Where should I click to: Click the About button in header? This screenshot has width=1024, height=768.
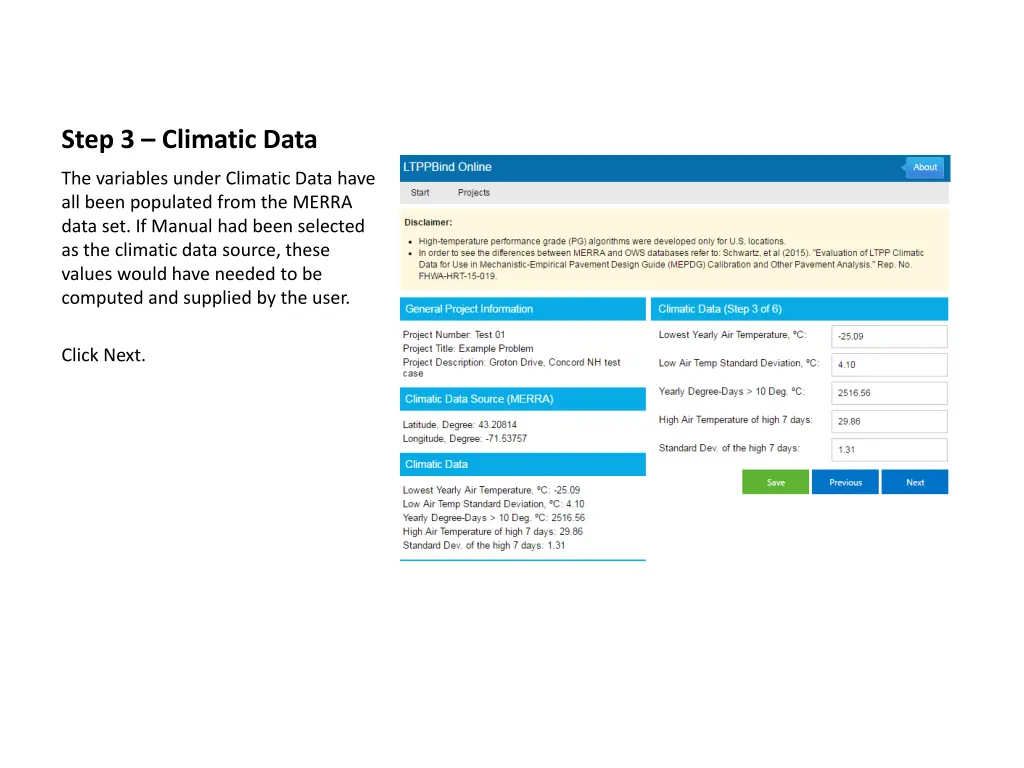coord(924,167)
